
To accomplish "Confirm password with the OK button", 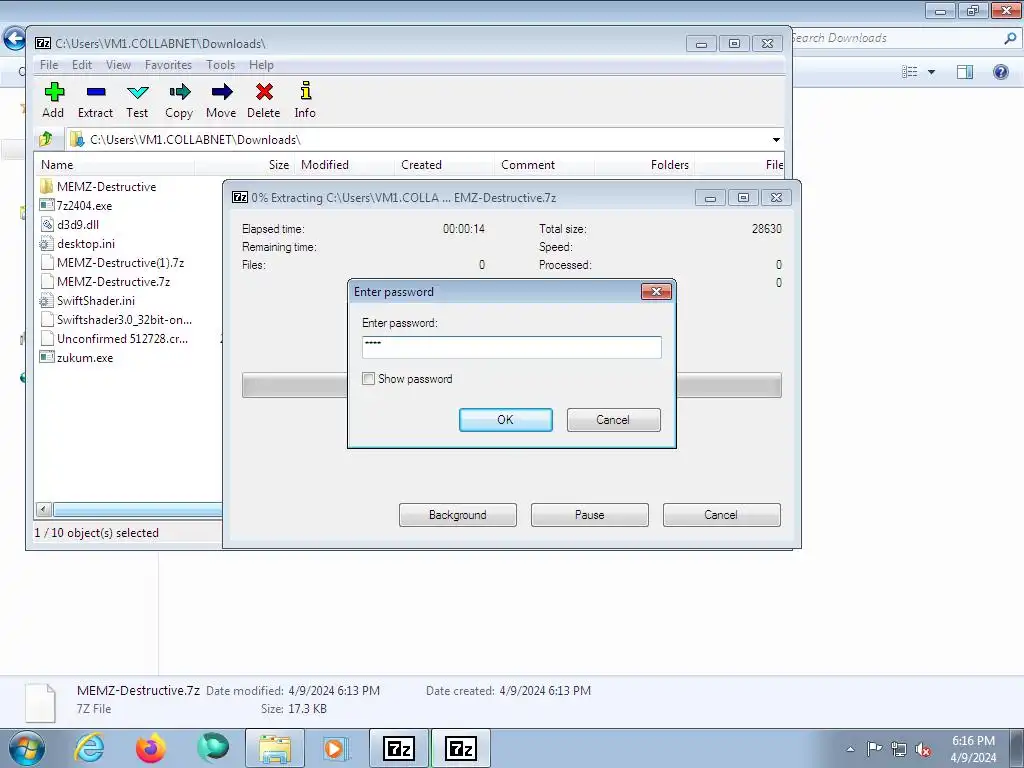I will [x=505, y=420].
